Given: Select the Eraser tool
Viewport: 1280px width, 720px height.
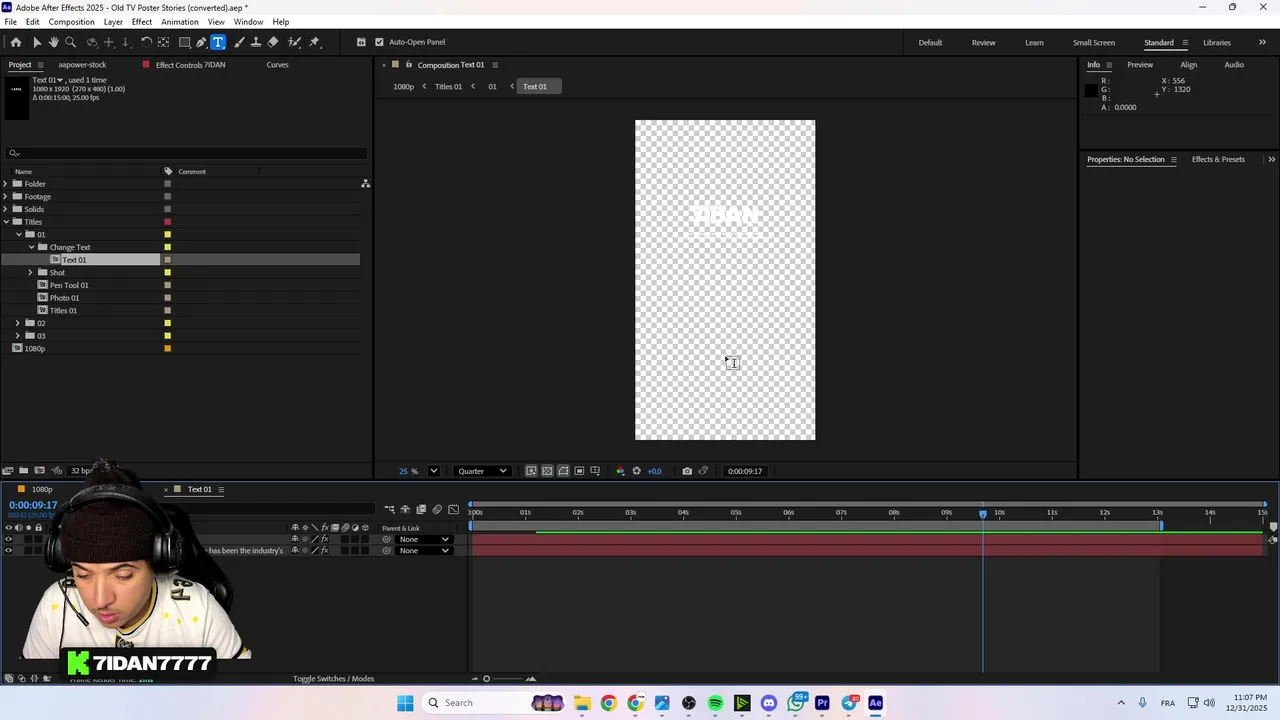Looking at the screenshot, I should 273,42.
